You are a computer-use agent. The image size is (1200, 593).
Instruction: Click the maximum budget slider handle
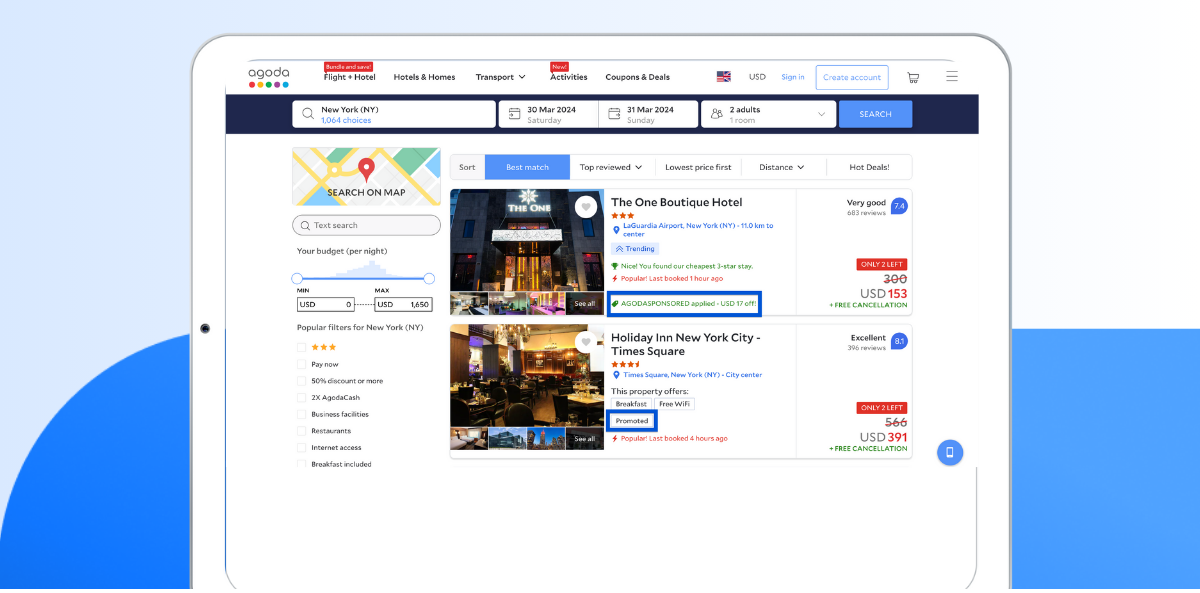pos(429,279)
